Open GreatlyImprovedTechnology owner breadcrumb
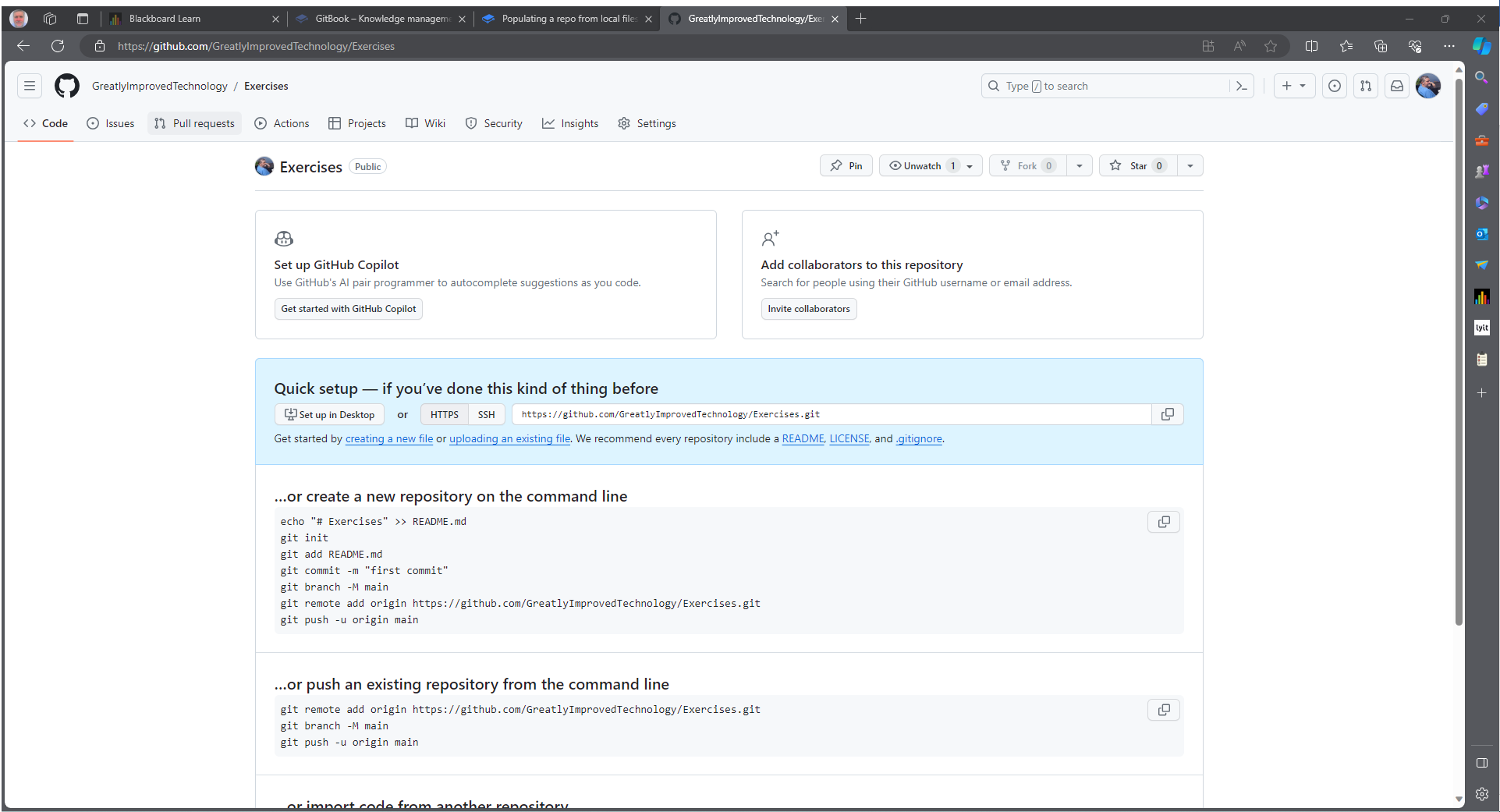 (x=160, y=86)
